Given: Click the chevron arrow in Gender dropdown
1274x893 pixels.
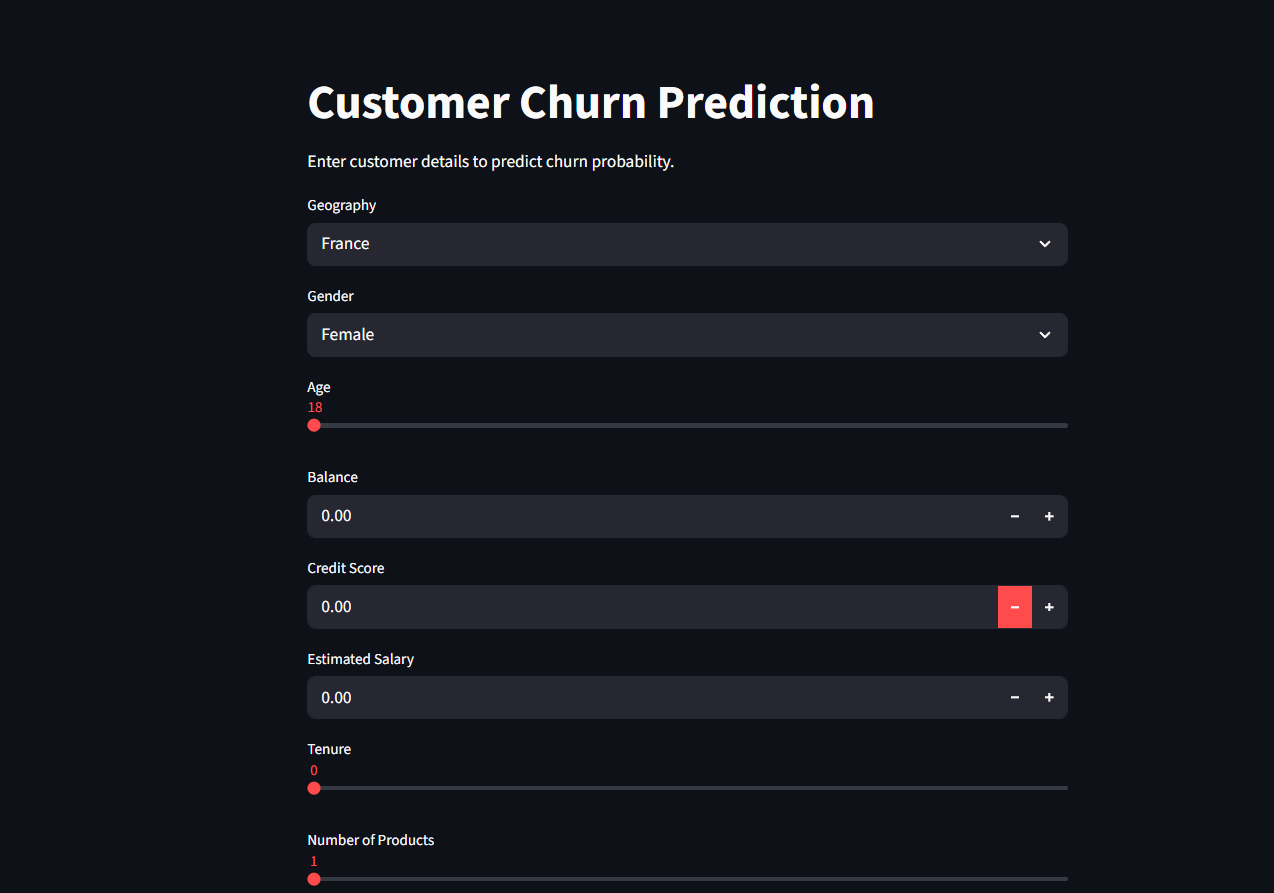Looking at the screenshot, I should pos(1045,335).
